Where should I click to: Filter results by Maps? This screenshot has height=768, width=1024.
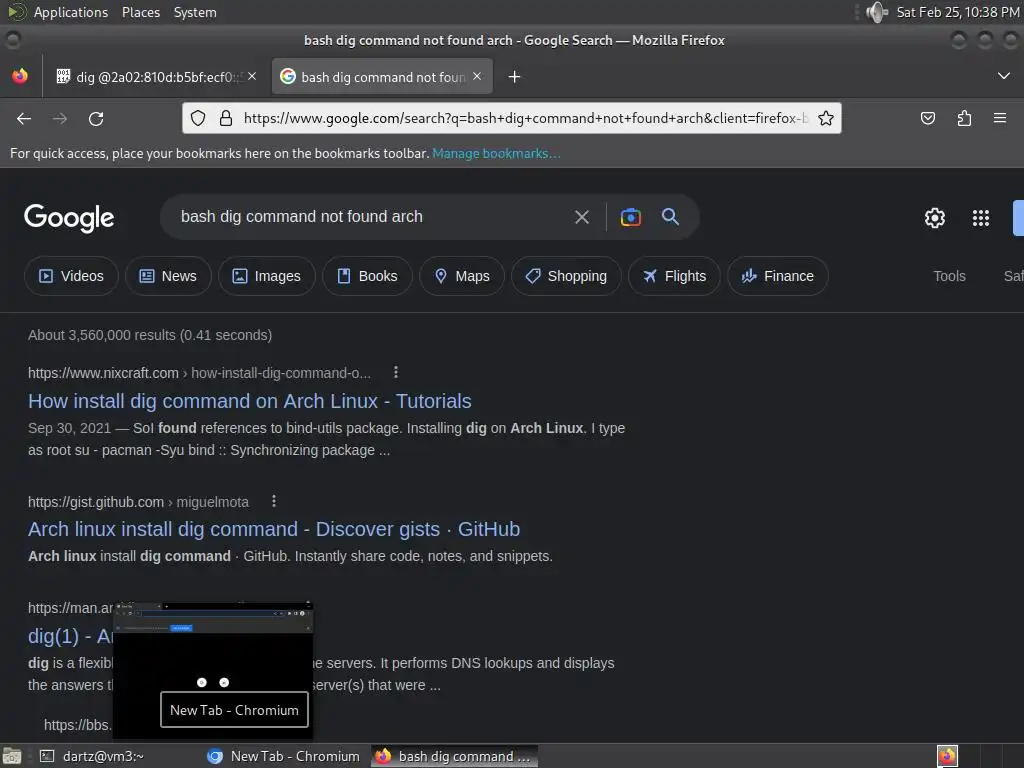(x=462, y=276)
